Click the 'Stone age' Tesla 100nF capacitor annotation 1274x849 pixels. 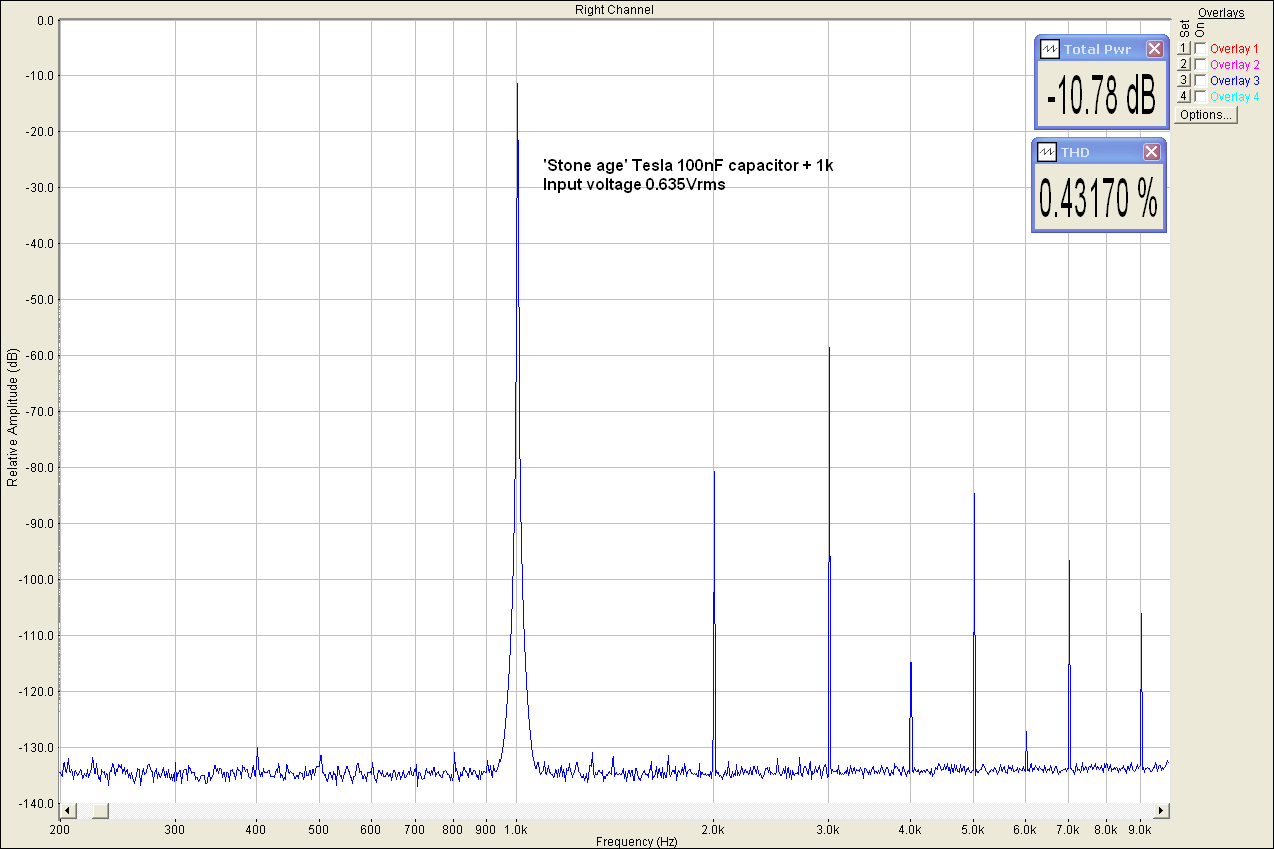pos(688,166)
